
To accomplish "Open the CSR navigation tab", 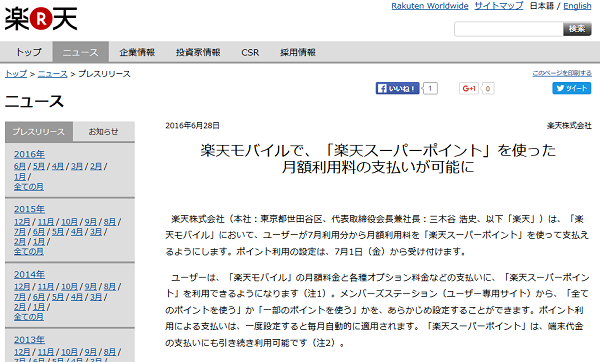I will pos(250,52).
